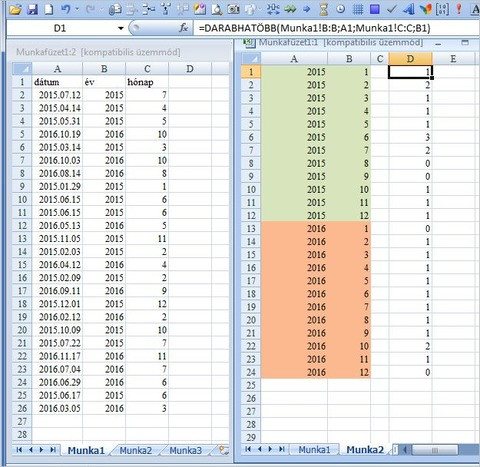Click the fx insert function button
Image resolution: width=480 pixels, height=467 pixels.
point(184,28)
